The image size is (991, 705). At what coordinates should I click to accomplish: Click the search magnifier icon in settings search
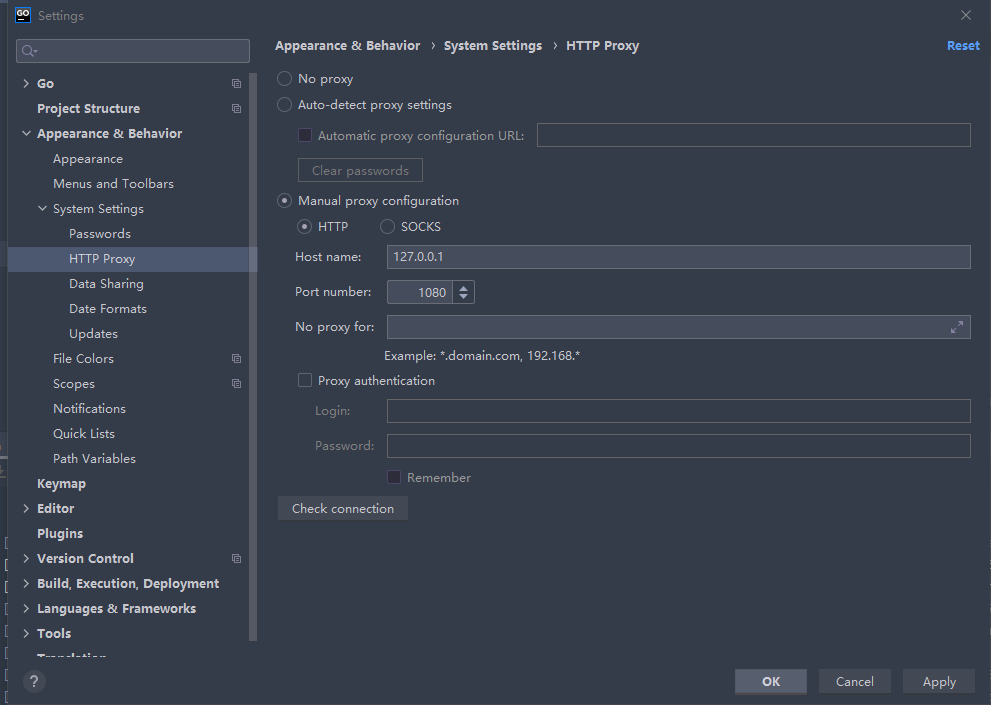tap(28, 51)
